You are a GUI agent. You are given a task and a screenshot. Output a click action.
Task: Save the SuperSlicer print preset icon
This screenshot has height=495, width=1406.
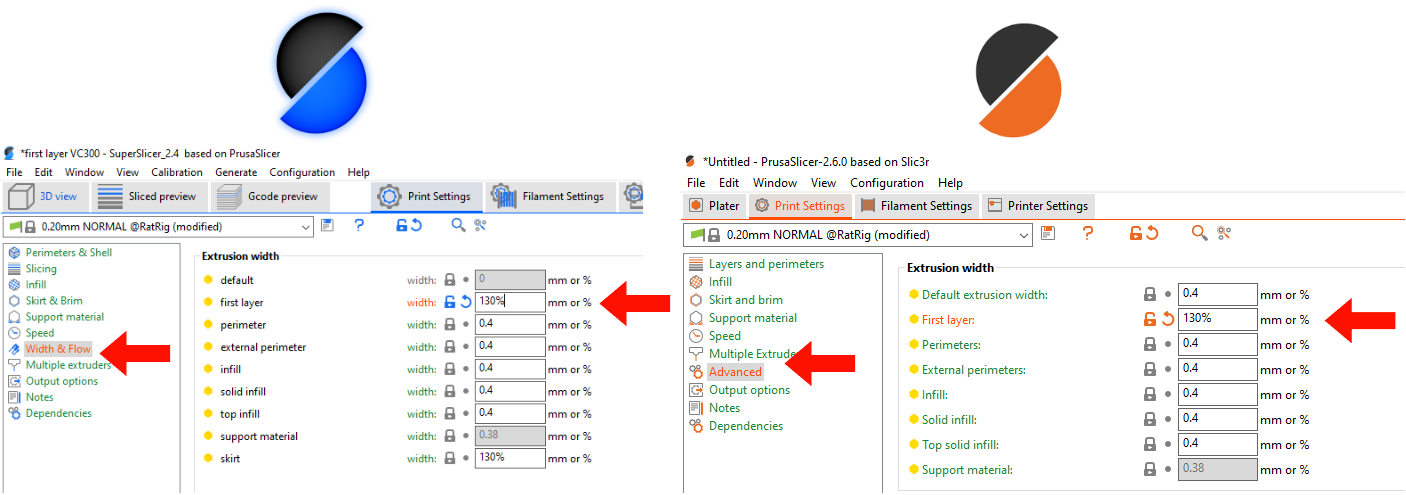click(328, 226)
